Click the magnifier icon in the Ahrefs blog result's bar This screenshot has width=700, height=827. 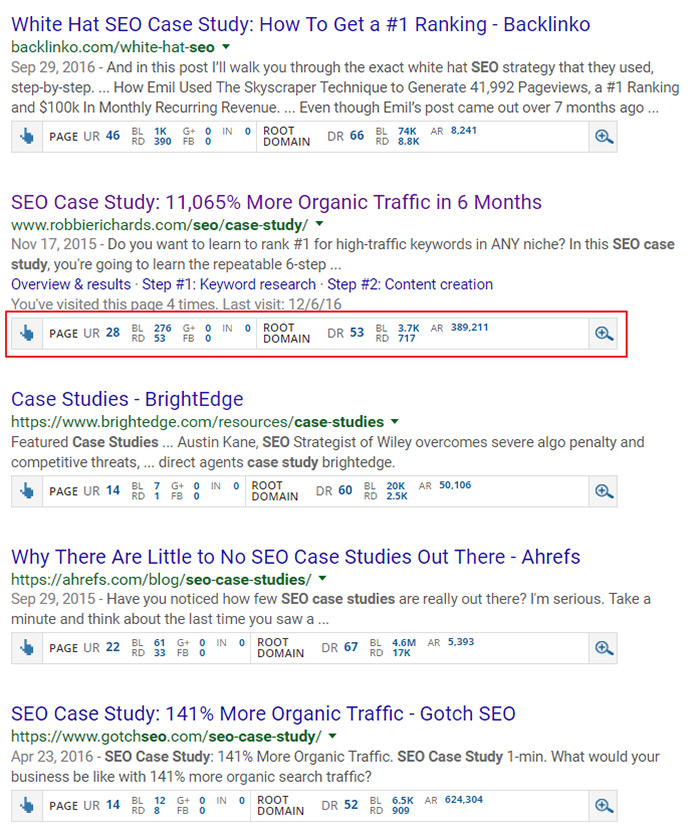(x=603, y=648)
